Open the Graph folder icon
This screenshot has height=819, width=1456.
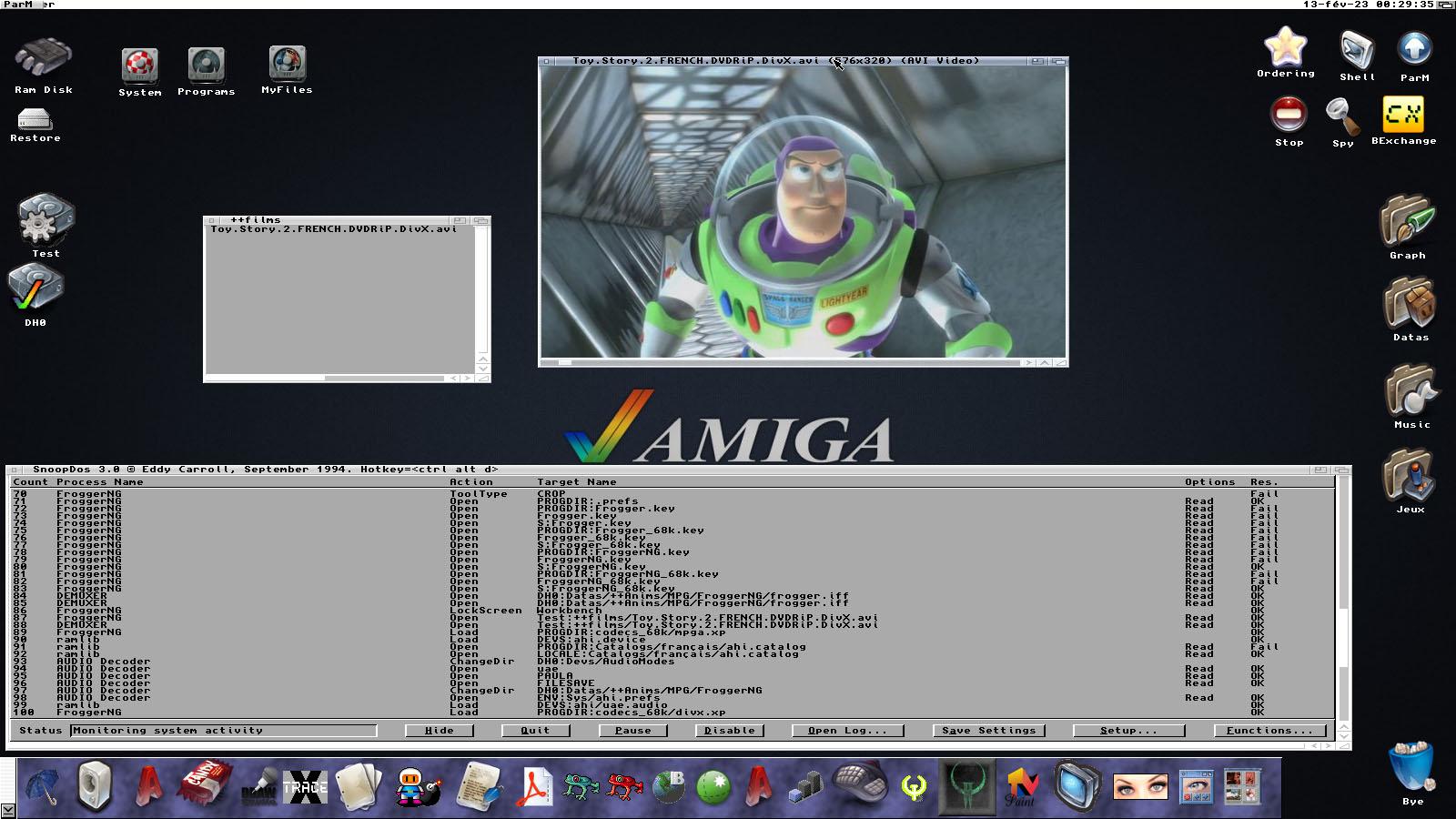point(1408,221)
